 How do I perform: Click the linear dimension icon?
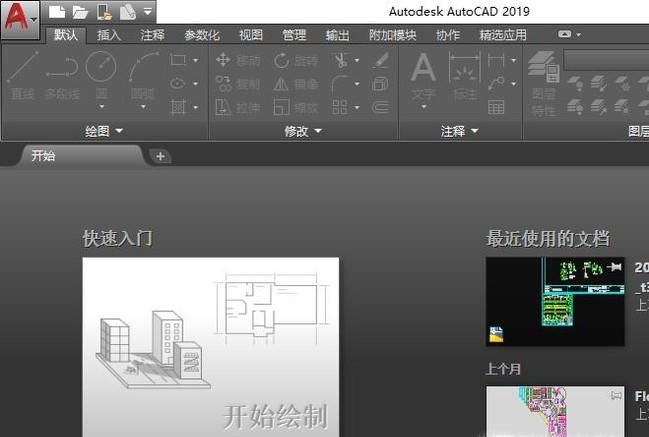pyautogui.click(x=496, y=60)
